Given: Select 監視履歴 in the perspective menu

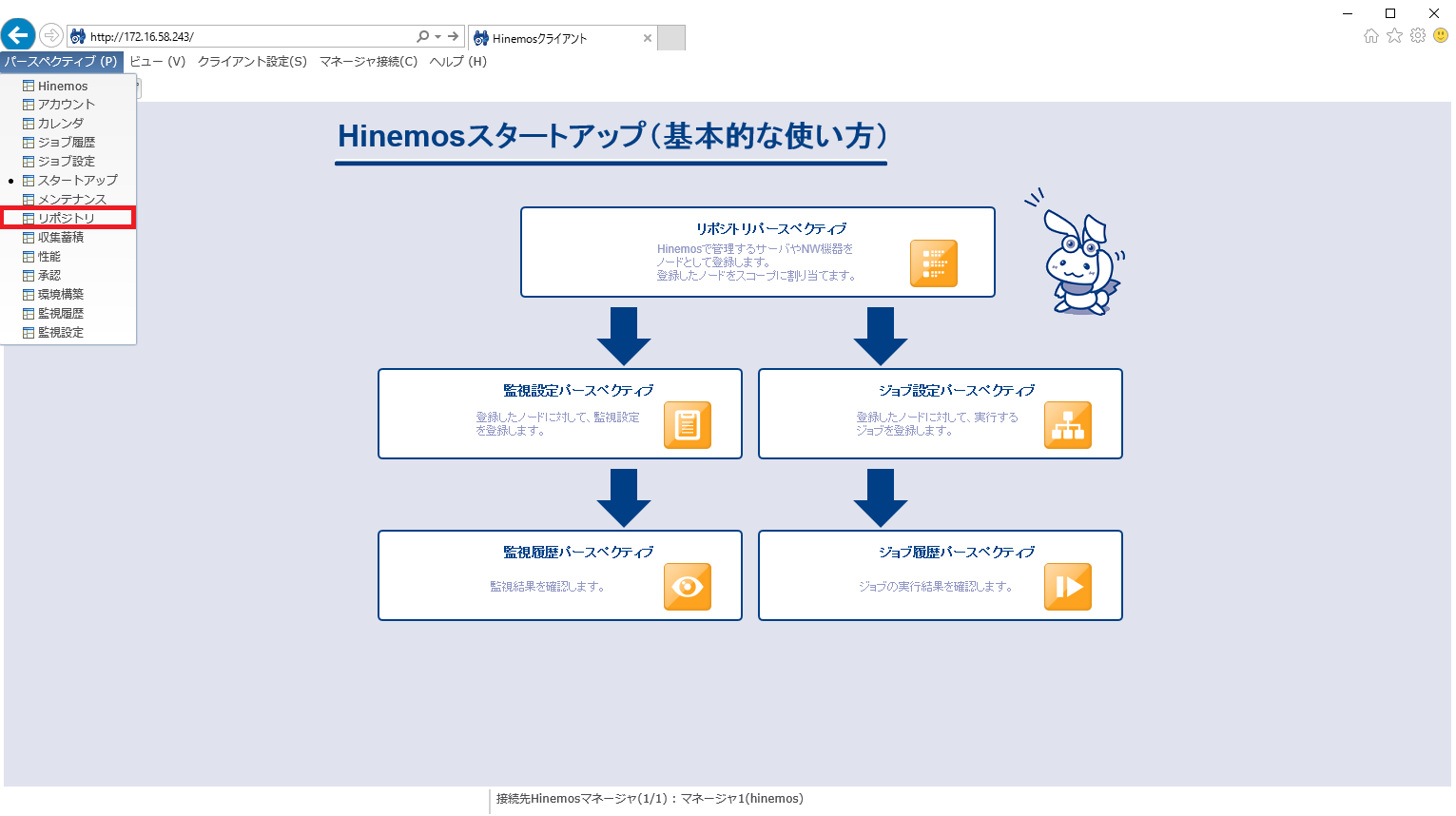Looking at the screenshot, I should point(68,314).
